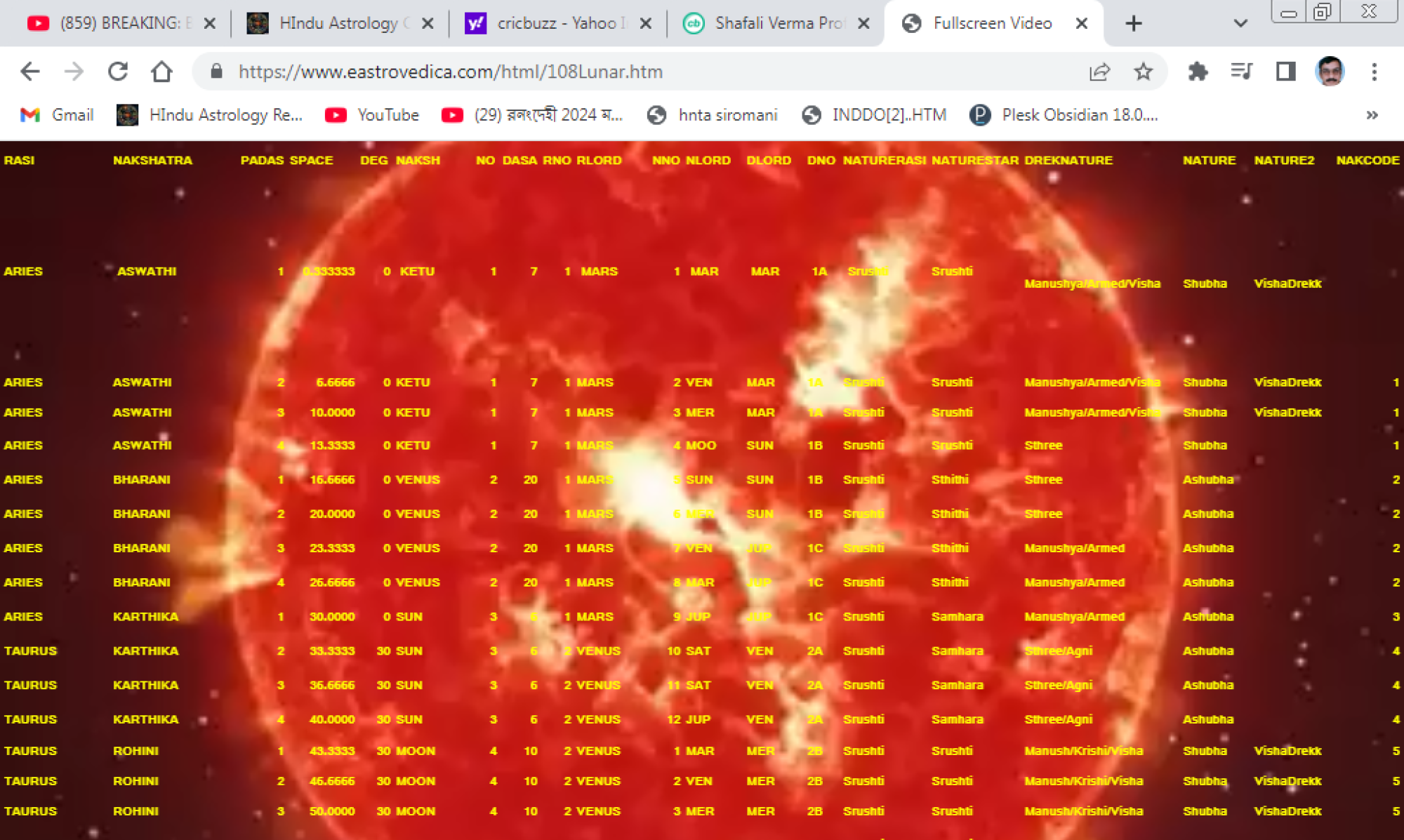Open a new tab with the plus button
1404x840 pixels.
pos(1133,23)
